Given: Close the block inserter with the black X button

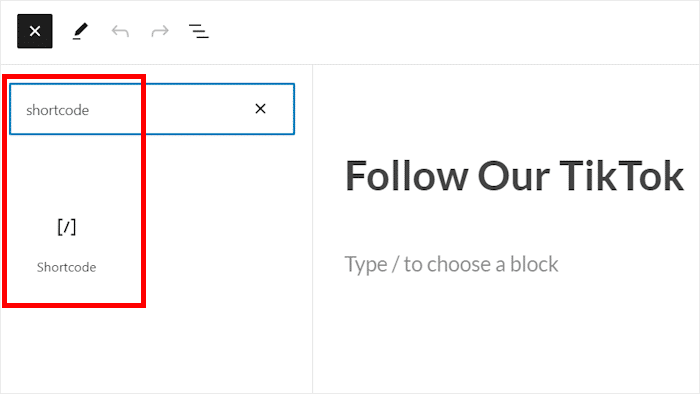Looking at the screenshot, I should click(x=35, y=31).
